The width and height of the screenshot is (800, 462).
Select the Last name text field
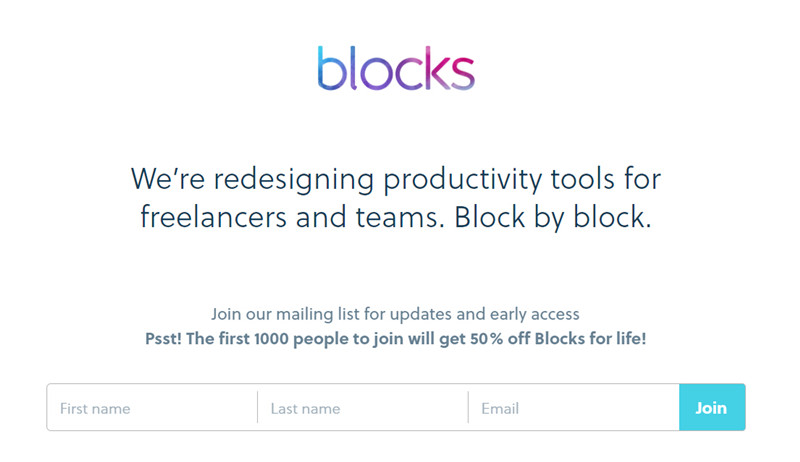363,408
